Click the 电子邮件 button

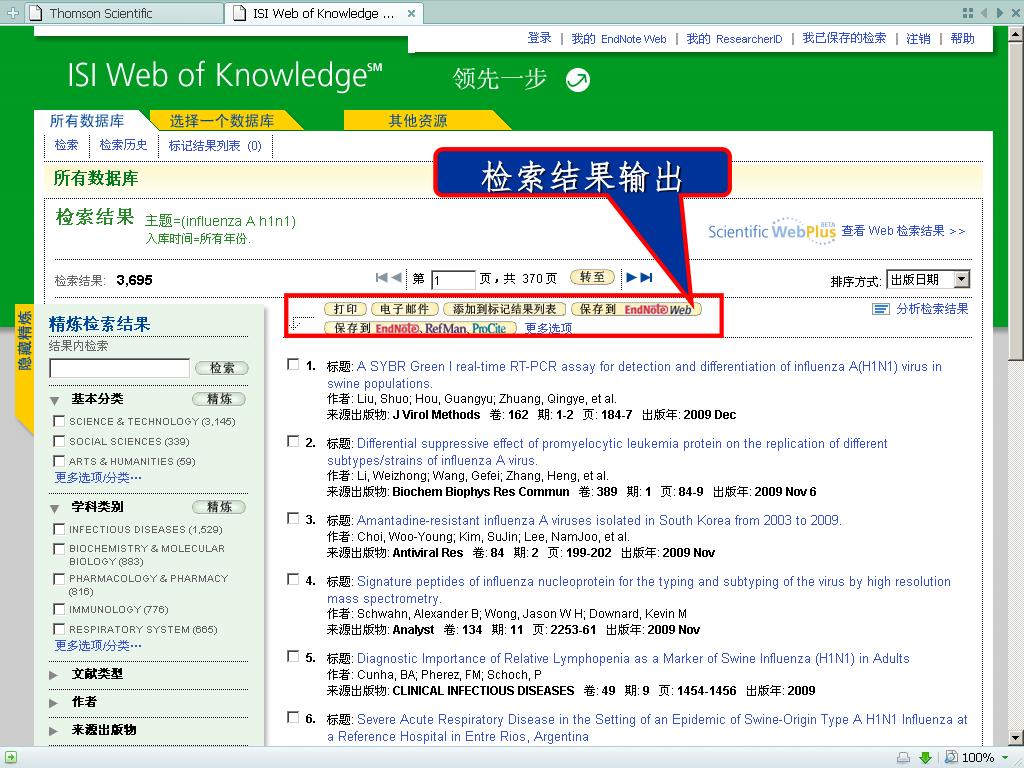pyautogui.click(x=405, y=309)
